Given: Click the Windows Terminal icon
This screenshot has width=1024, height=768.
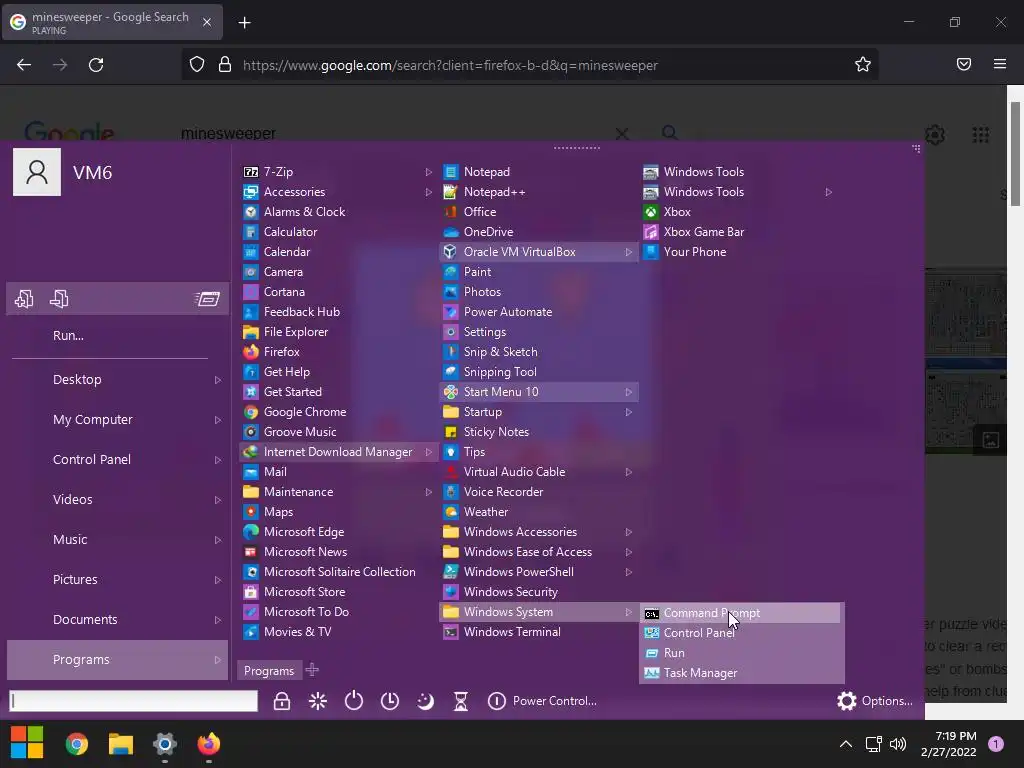Looking at the screenshot, I should pyautogui.click(x=451, y=632).
